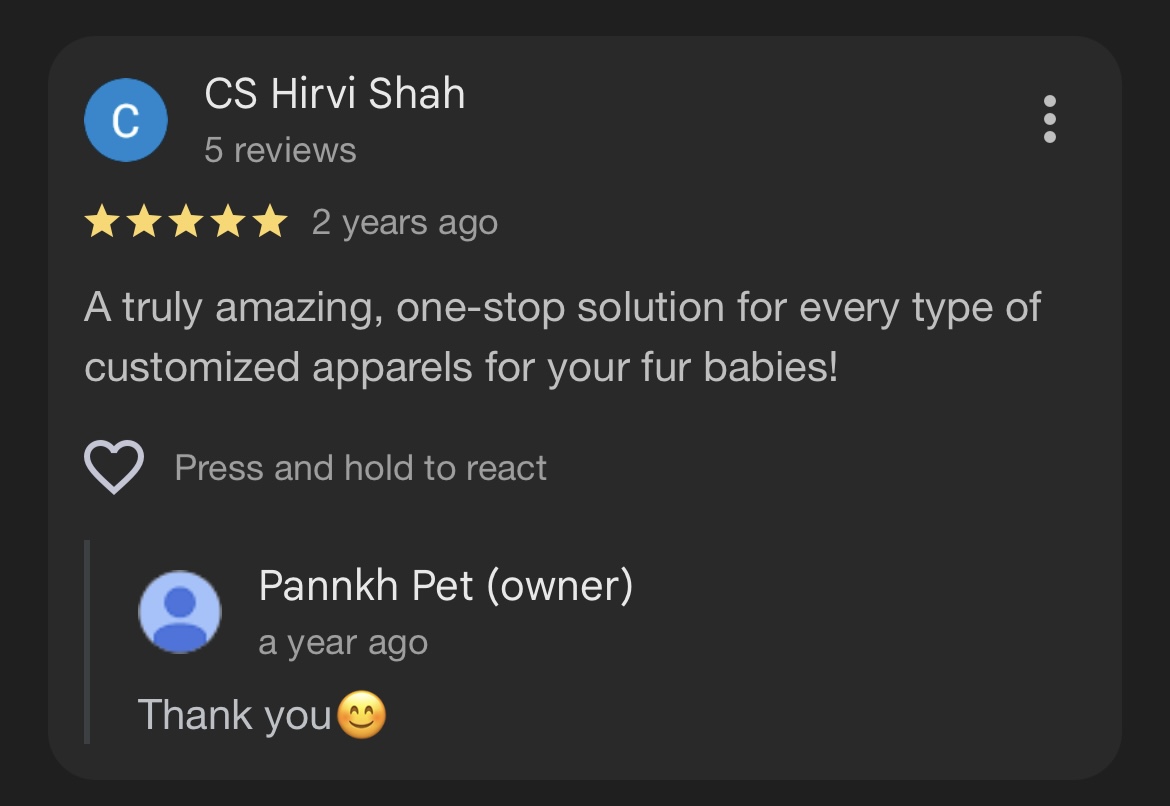
Task: Click the Press and hold to react label
Action: 360,469
